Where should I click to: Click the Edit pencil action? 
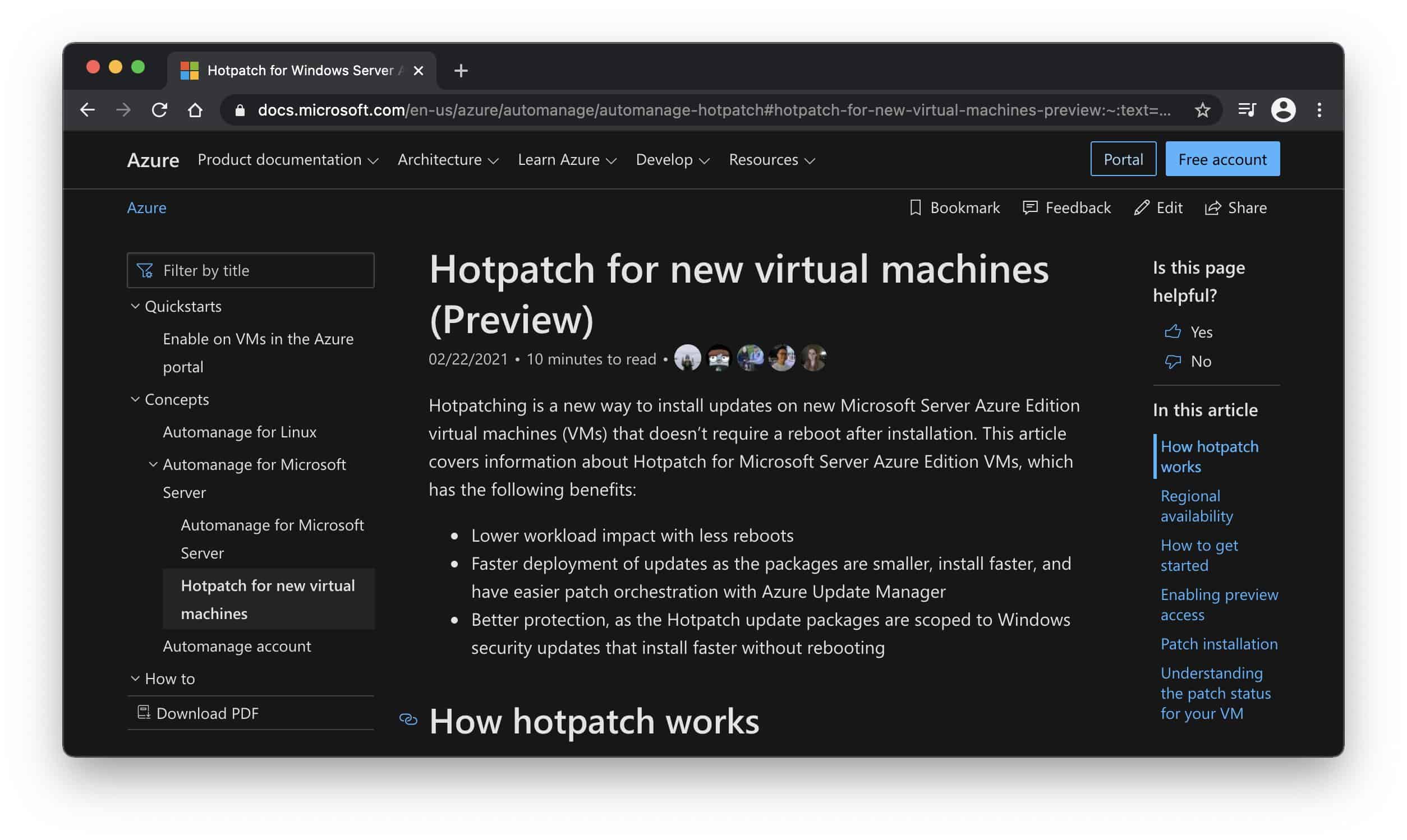1158,207
